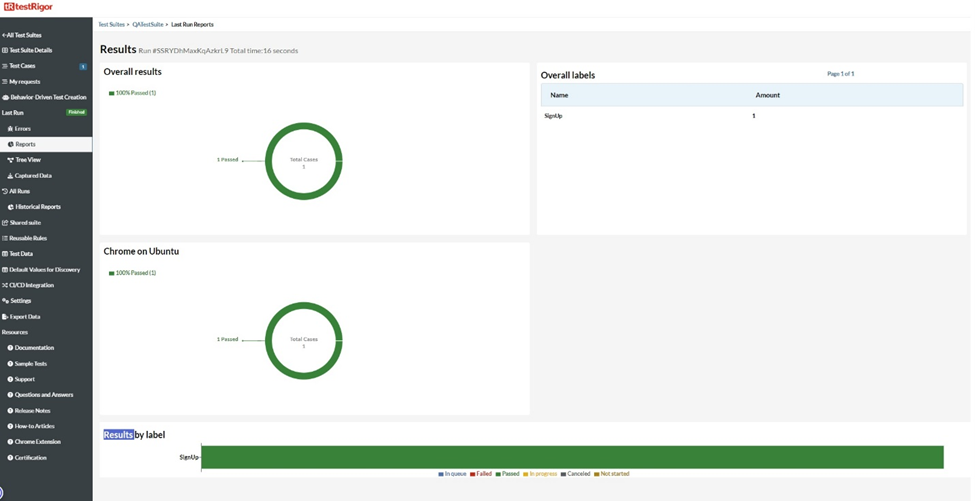Open Errors via its bug icon
975x501 pixels.
pos(11,129)
